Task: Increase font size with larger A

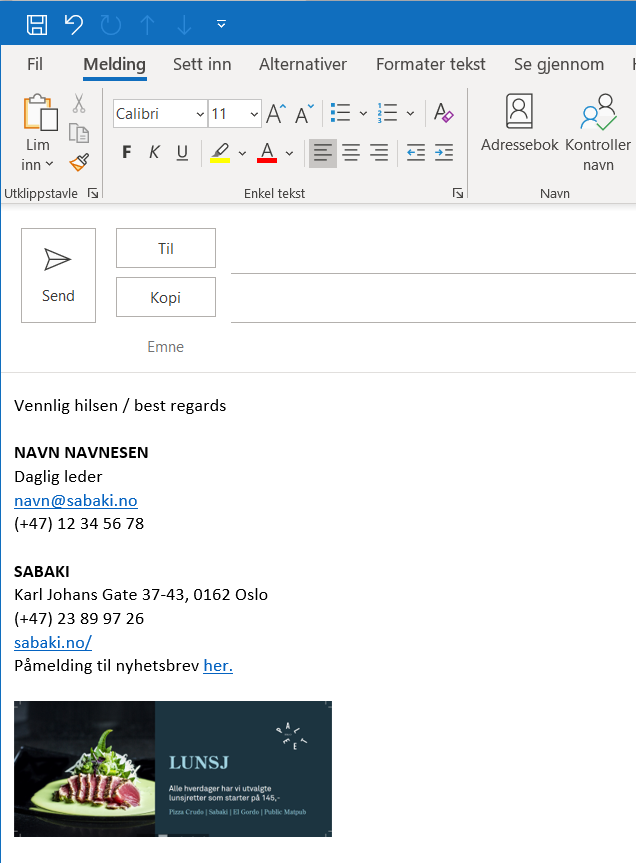Action: [276, 113]
